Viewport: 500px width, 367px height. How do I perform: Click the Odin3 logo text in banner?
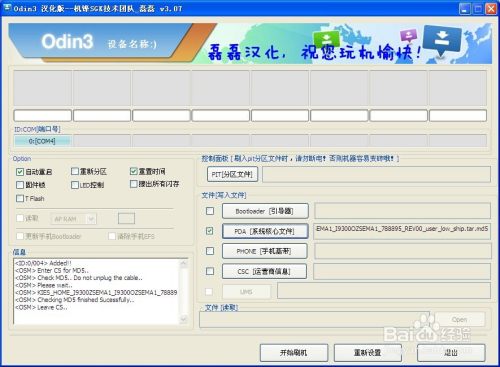67,42
